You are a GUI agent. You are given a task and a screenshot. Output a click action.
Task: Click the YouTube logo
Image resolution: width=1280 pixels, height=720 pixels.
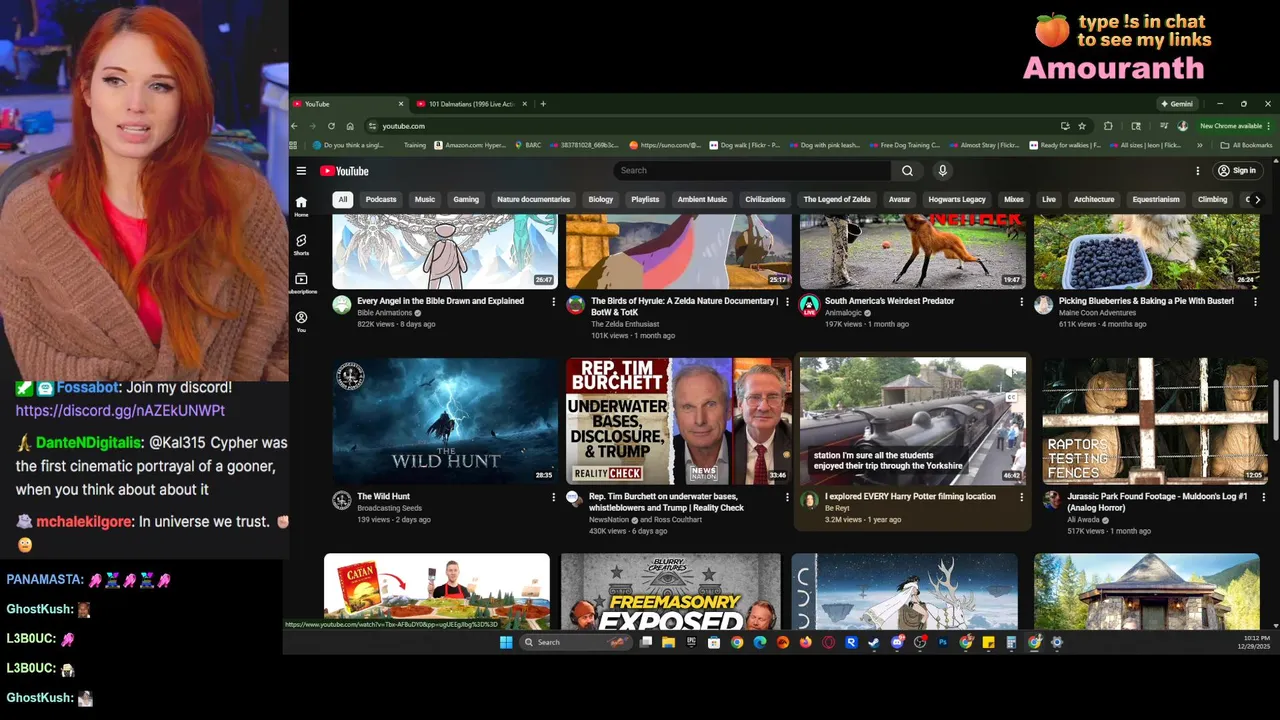(x=344, y=171)
